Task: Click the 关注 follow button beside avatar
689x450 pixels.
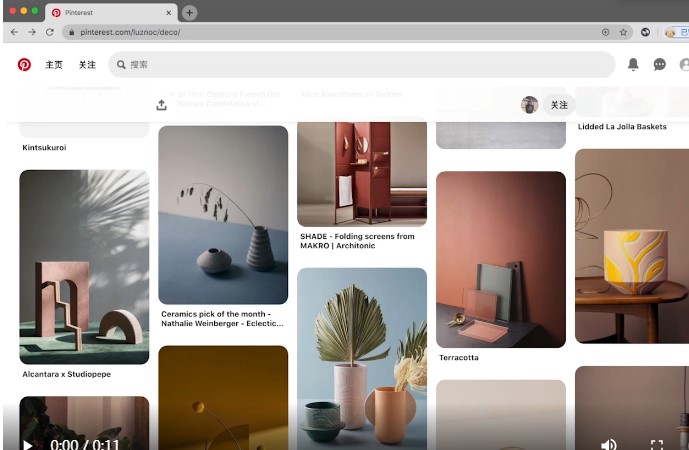Action: [559, 105]
